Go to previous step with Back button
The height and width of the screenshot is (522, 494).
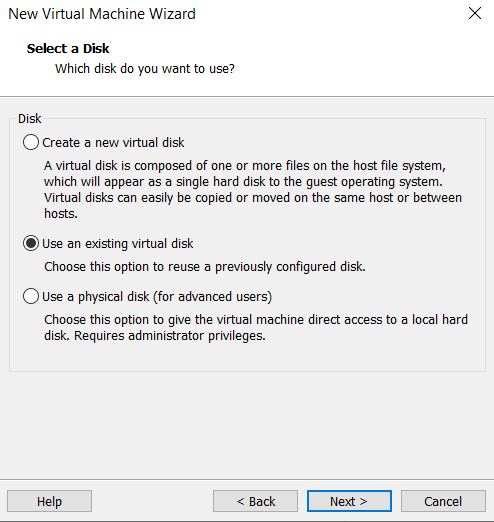point(255,501)
